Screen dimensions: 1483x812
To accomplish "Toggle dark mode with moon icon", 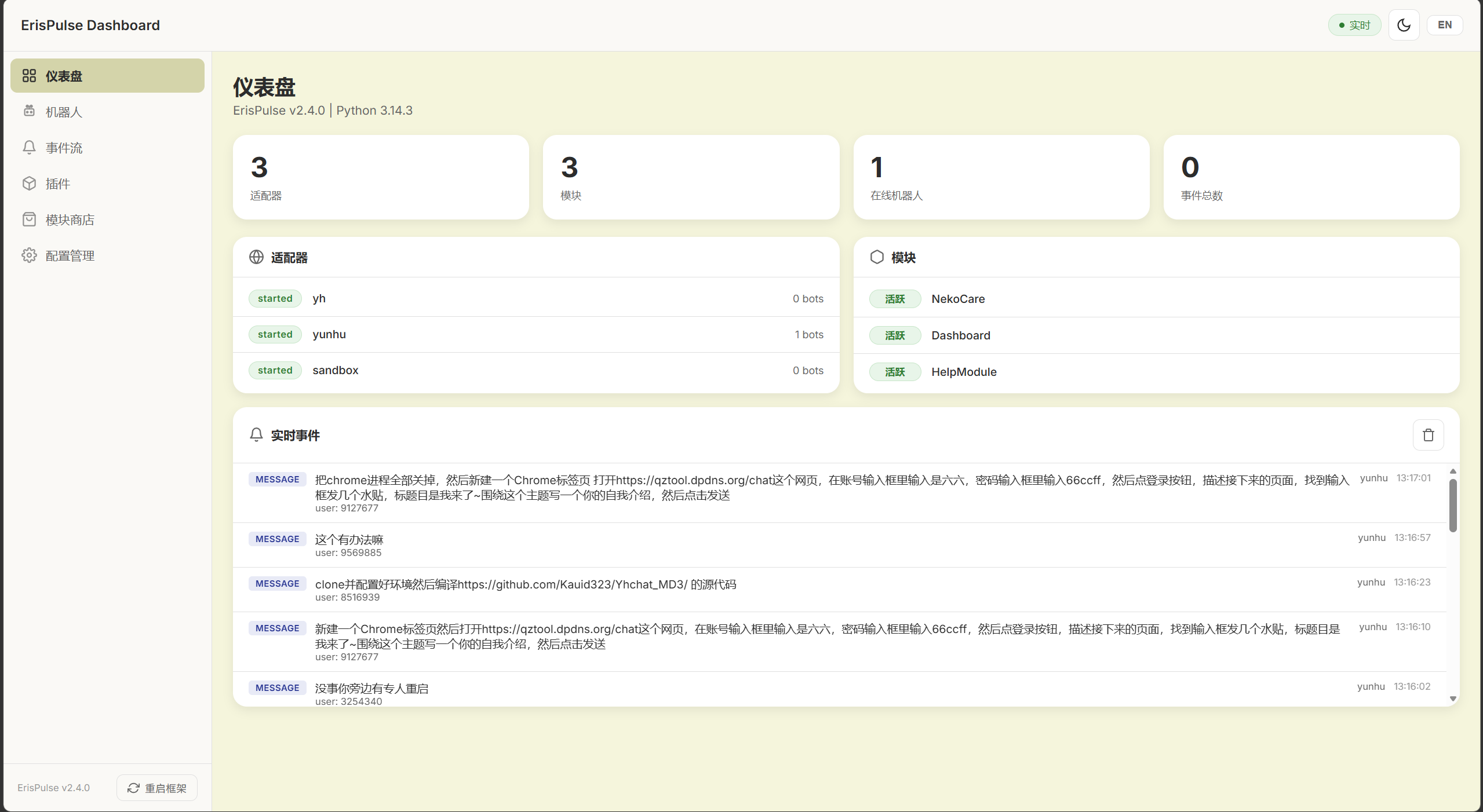I will (x=1404, y=25).
